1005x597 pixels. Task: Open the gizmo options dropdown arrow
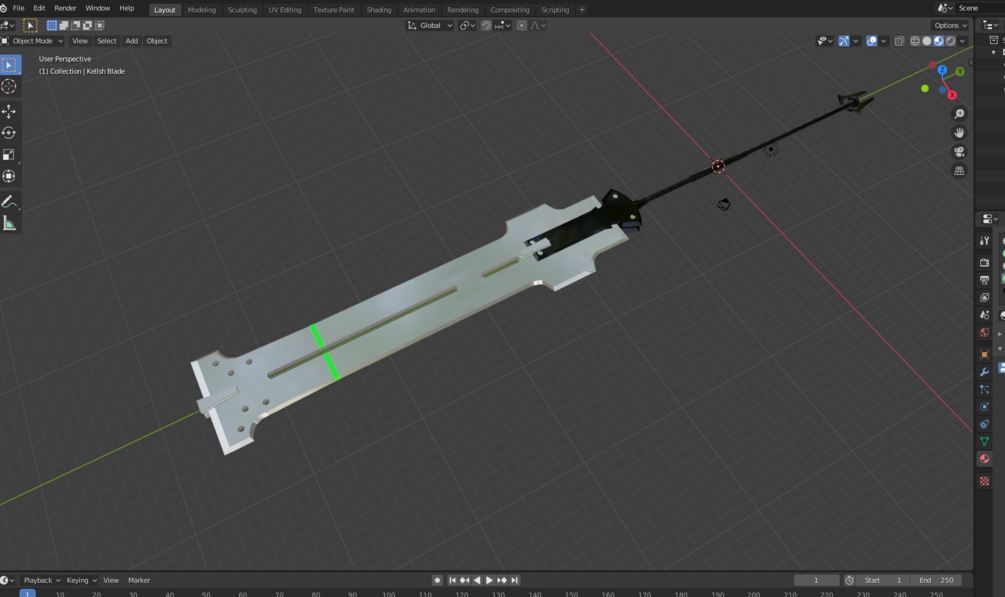click(856, 41)
